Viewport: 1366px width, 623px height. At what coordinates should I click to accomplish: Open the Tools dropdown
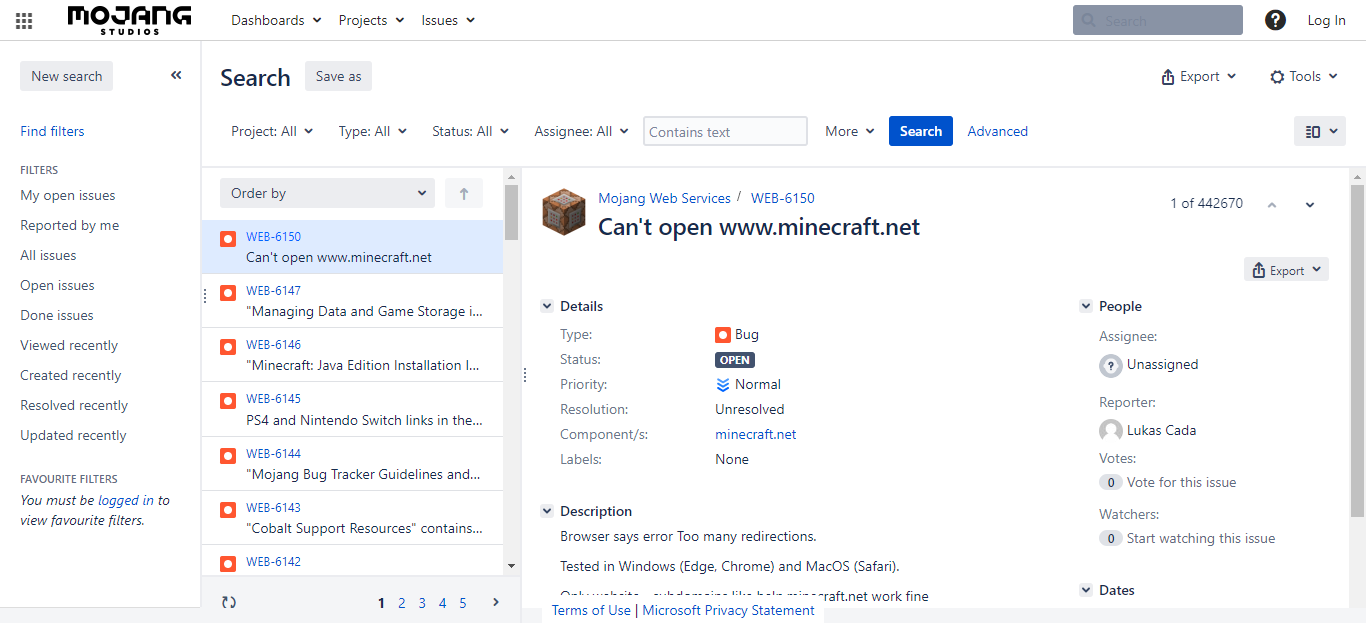point(1304,76)
